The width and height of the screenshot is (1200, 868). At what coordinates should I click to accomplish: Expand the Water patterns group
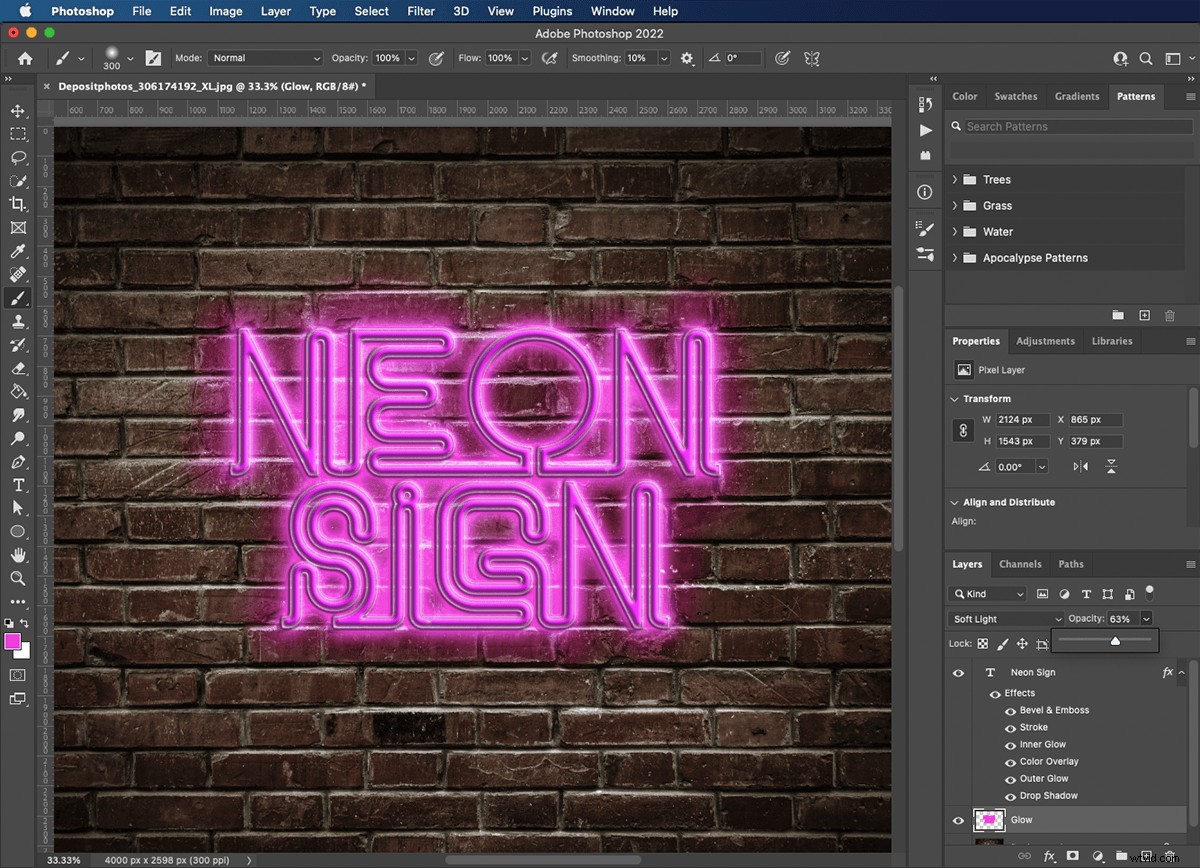(x=957, y=231)
